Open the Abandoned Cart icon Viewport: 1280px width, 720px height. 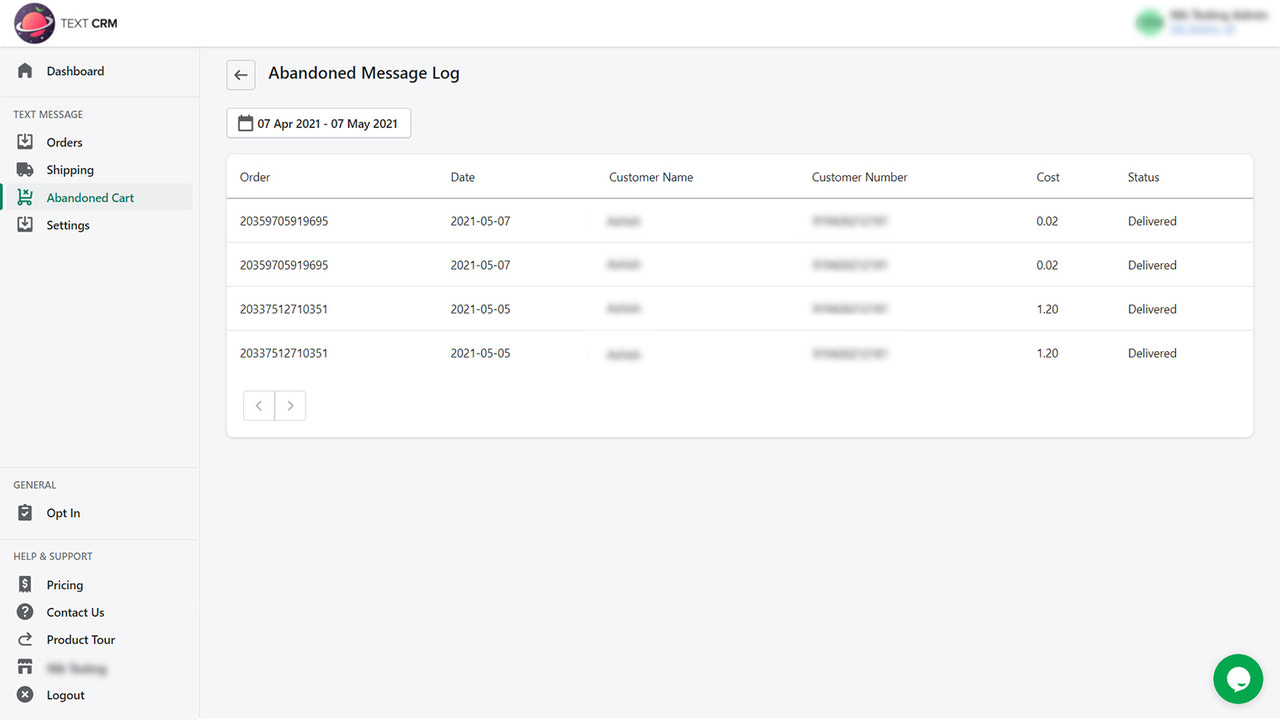tap(25, 197)
